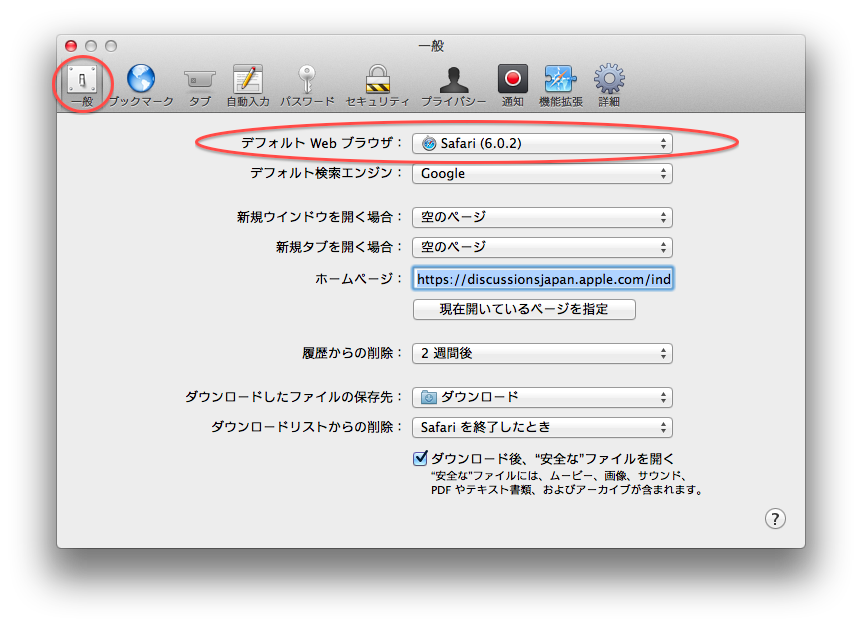Image resolution: width=862 pixels, height=627 pixels.
Task: Close the preferences window with red button
Action: tap(71, 46)
